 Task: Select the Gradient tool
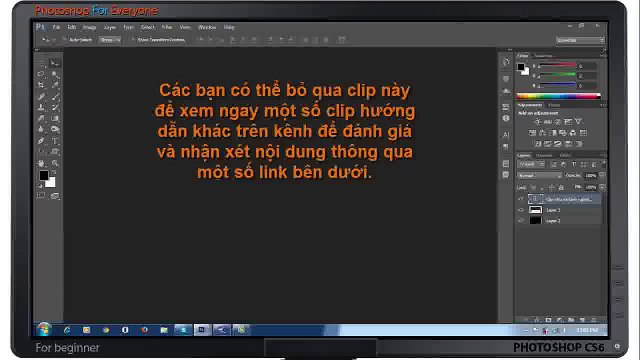[x=55, y=119]
